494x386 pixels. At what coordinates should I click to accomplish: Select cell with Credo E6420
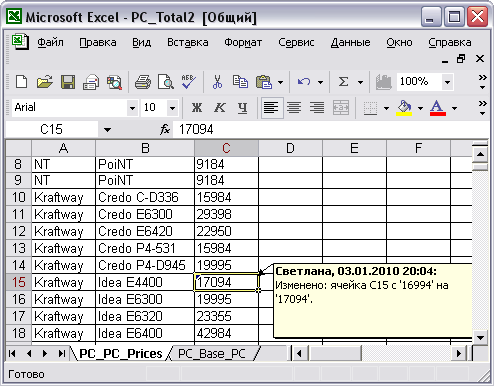click(x=145, y=231)
